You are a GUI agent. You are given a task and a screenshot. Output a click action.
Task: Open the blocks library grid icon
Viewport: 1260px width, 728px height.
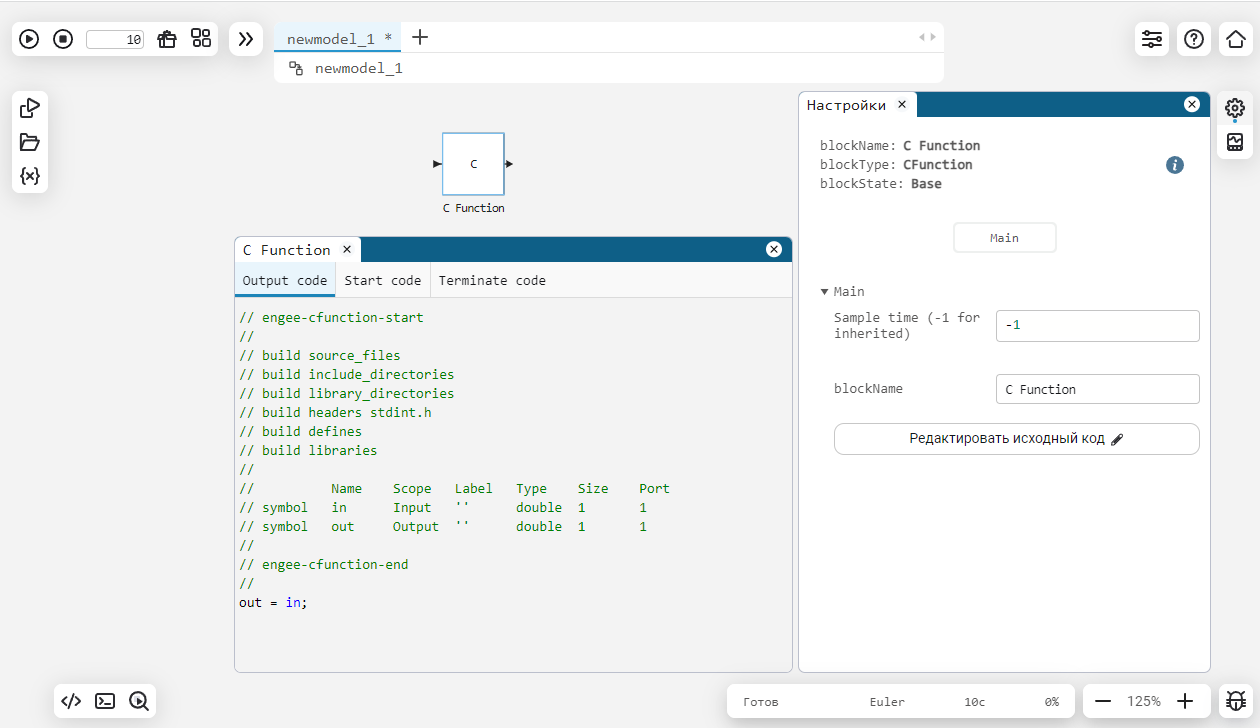click(x=201, y=39)
